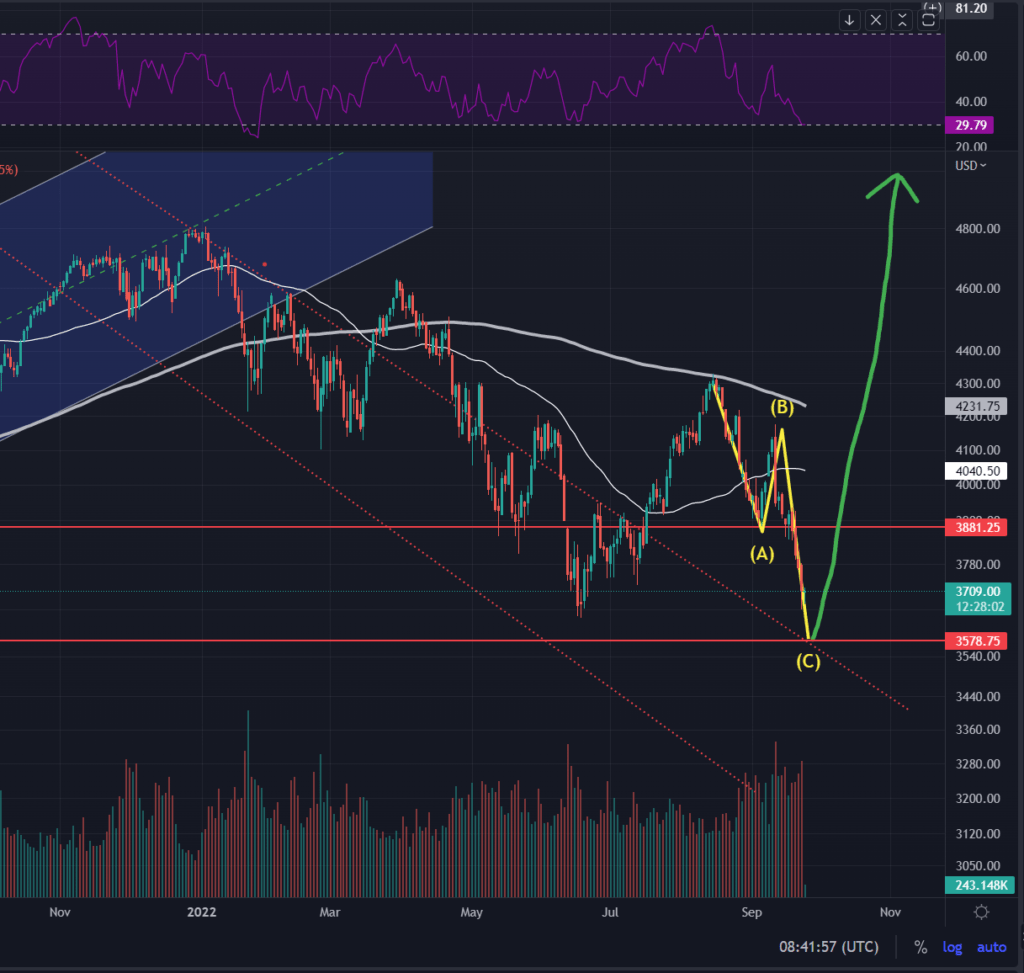The width and height of the screenshot is (1024, 973).
Task: Maximize the RSI indicator pane
Action: click(x=928, y=20)
